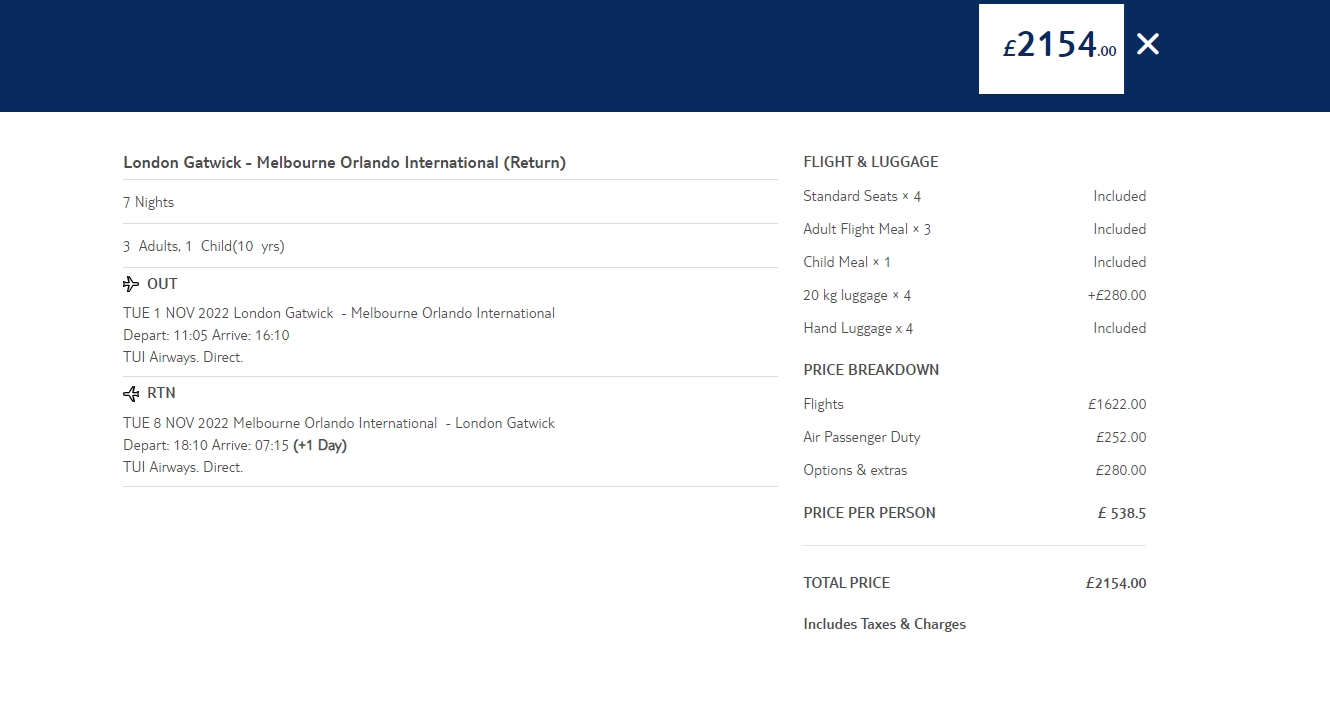Click 'Depart: 18:10 Arrive: 07:15 (+1 Day)' text
This screenshot has width=1330, height=721.
(235, 445)
